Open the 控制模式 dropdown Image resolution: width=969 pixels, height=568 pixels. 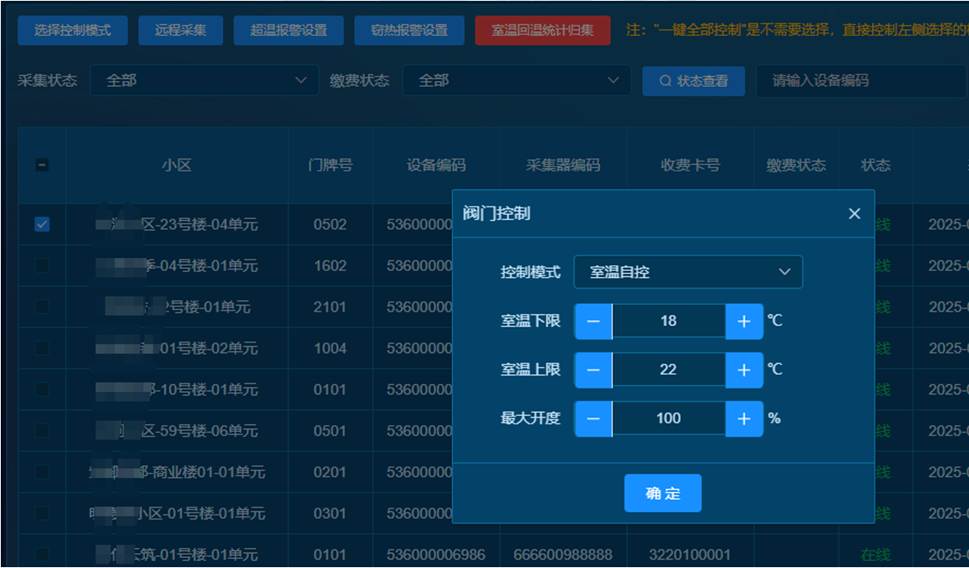coord(687,271)
